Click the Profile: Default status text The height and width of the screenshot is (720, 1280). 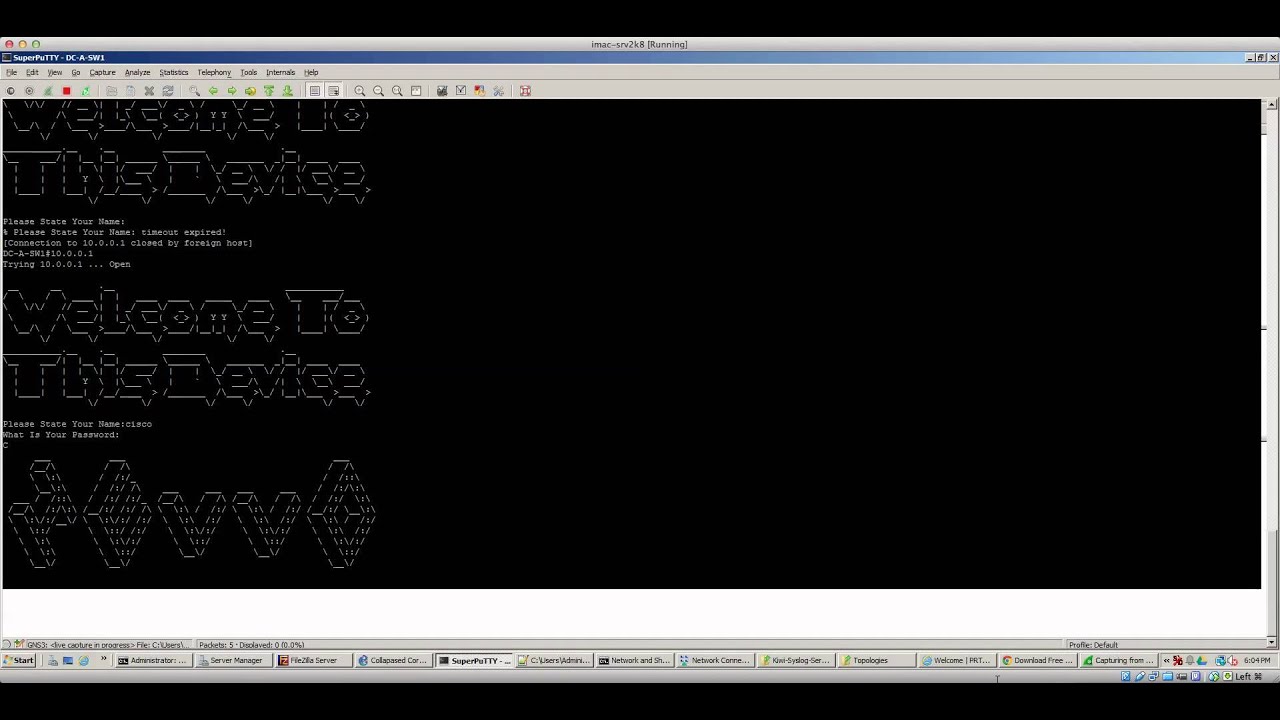(x=1093, y=645)
